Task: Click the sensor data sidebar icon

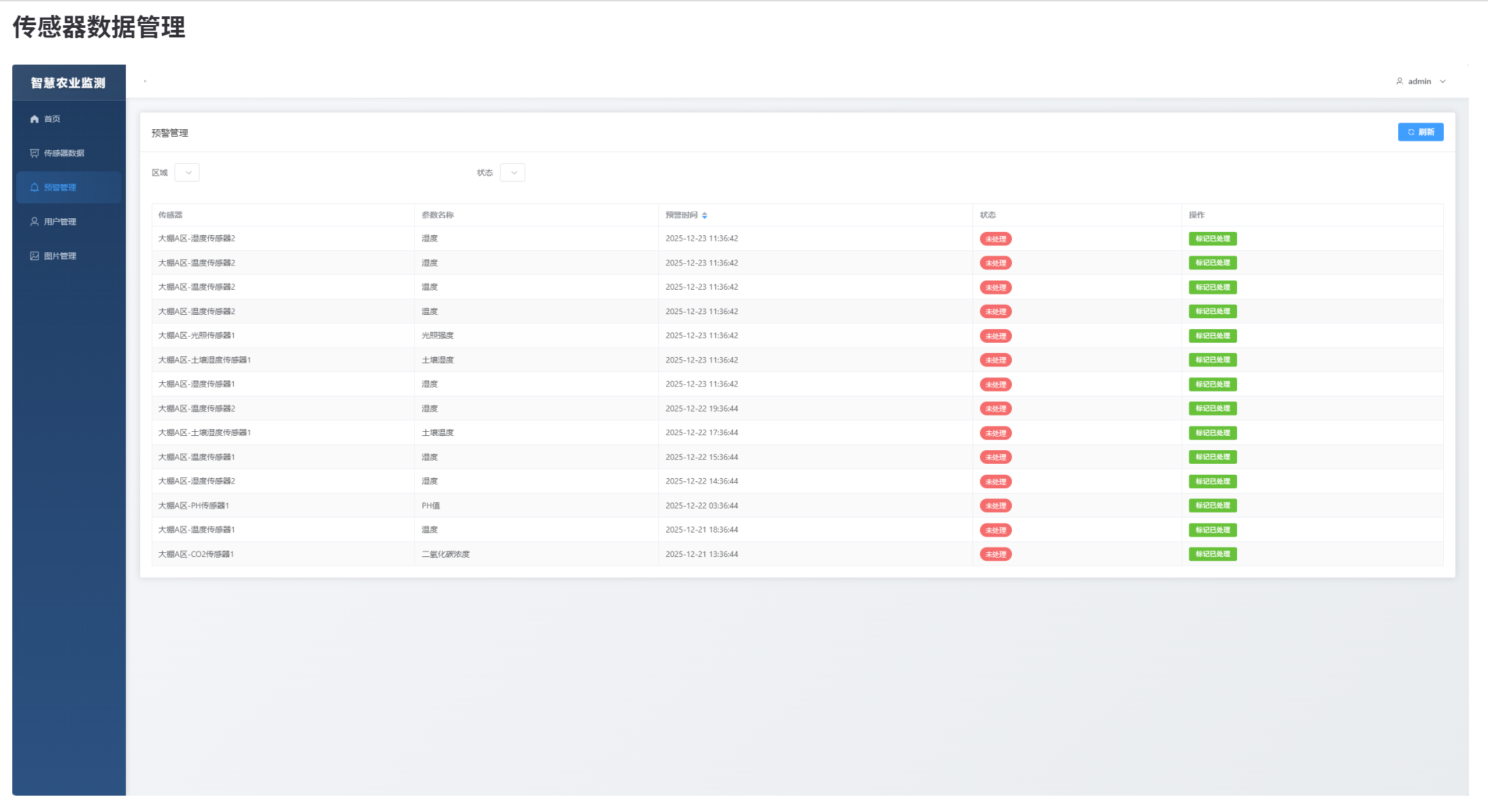Action: click(x=35, y=153)
